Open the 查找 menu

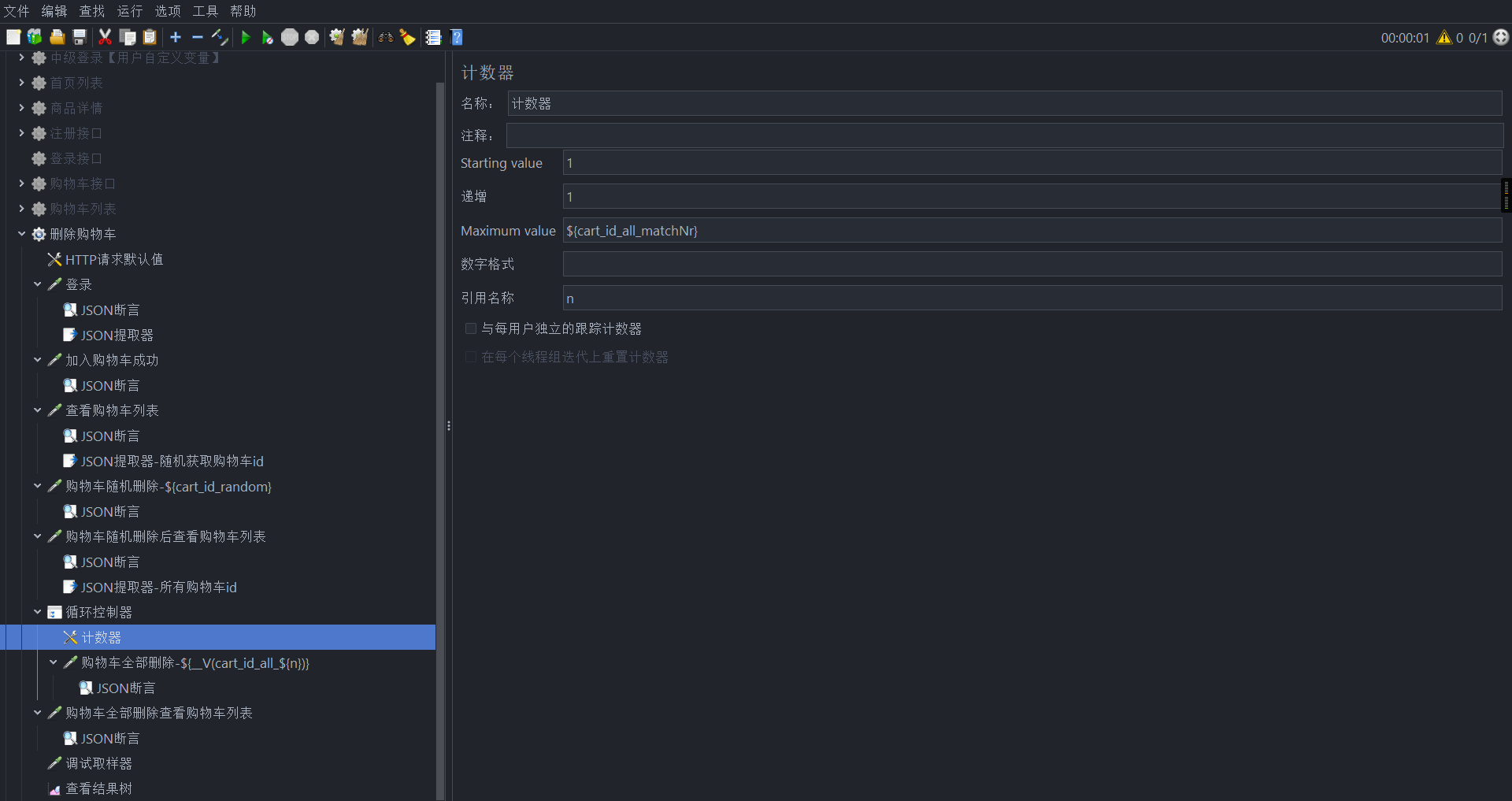(92, 11)
